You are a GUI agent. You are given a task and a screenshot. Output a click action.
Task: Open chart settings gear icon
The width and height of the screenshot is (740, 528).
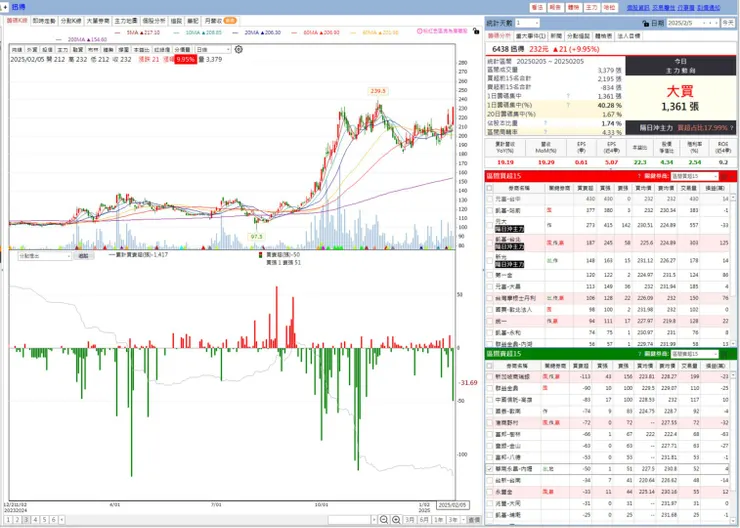tap(239, 49)
